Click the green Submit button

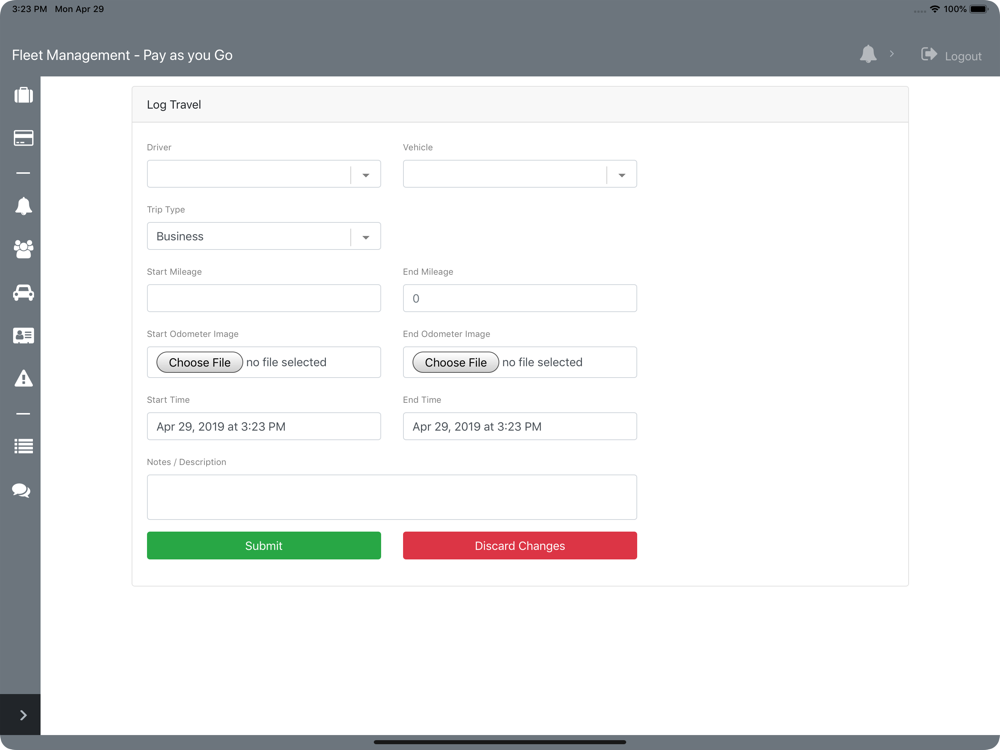[263, 546]
